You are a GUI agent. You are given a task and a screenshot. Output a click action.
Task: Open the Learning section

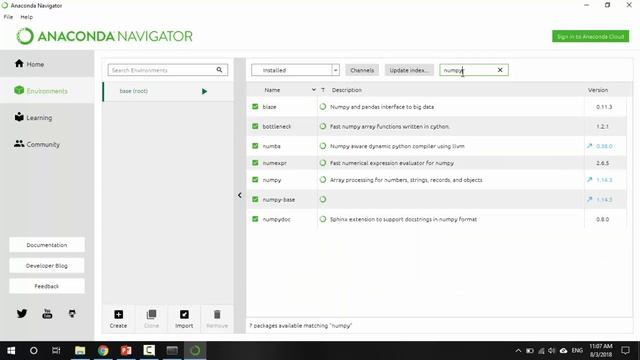coord(47,118)
